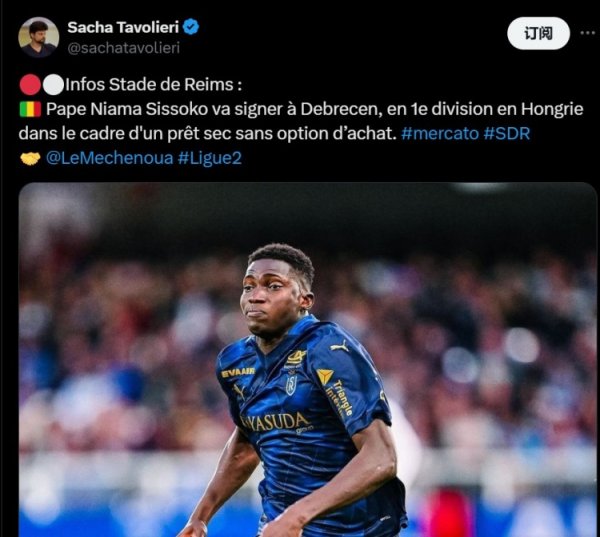Click the 订阅 subscribe button
600x537 pixels.
pyautogui.click(x=538, y=33)
